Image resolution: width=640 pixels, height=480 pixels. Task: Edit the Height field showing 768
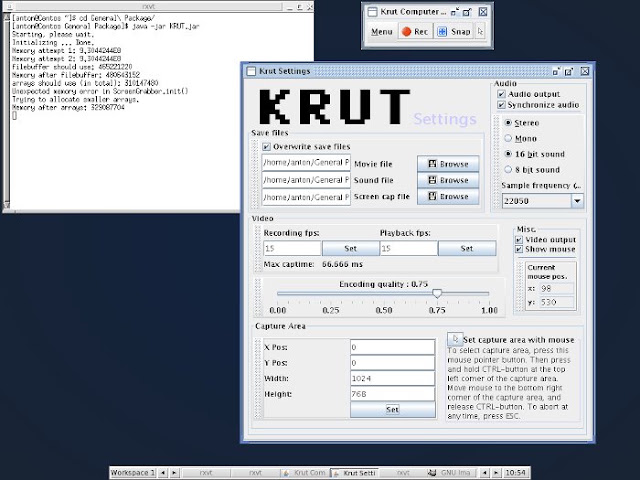[x=393, y=394]
